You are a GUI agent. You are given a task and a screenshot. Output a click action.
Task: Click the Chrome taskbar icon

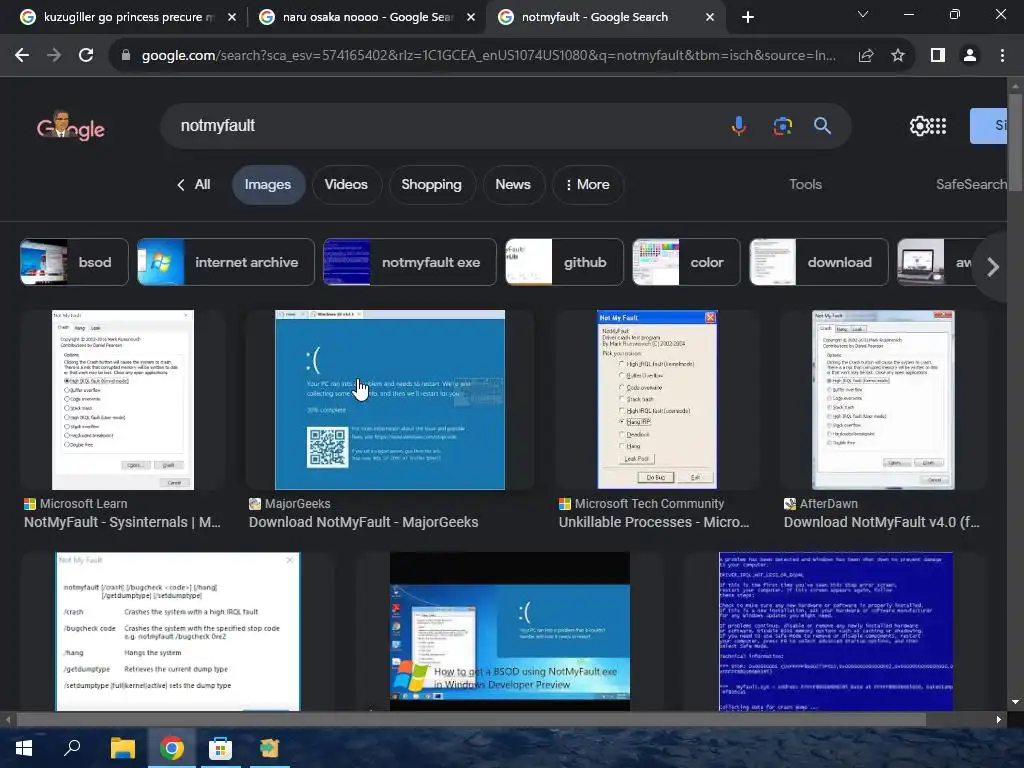(x=172, y=748)
